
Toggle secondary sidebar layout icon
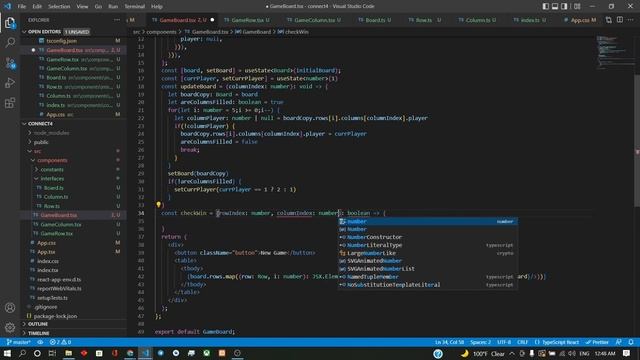point(564,6)
